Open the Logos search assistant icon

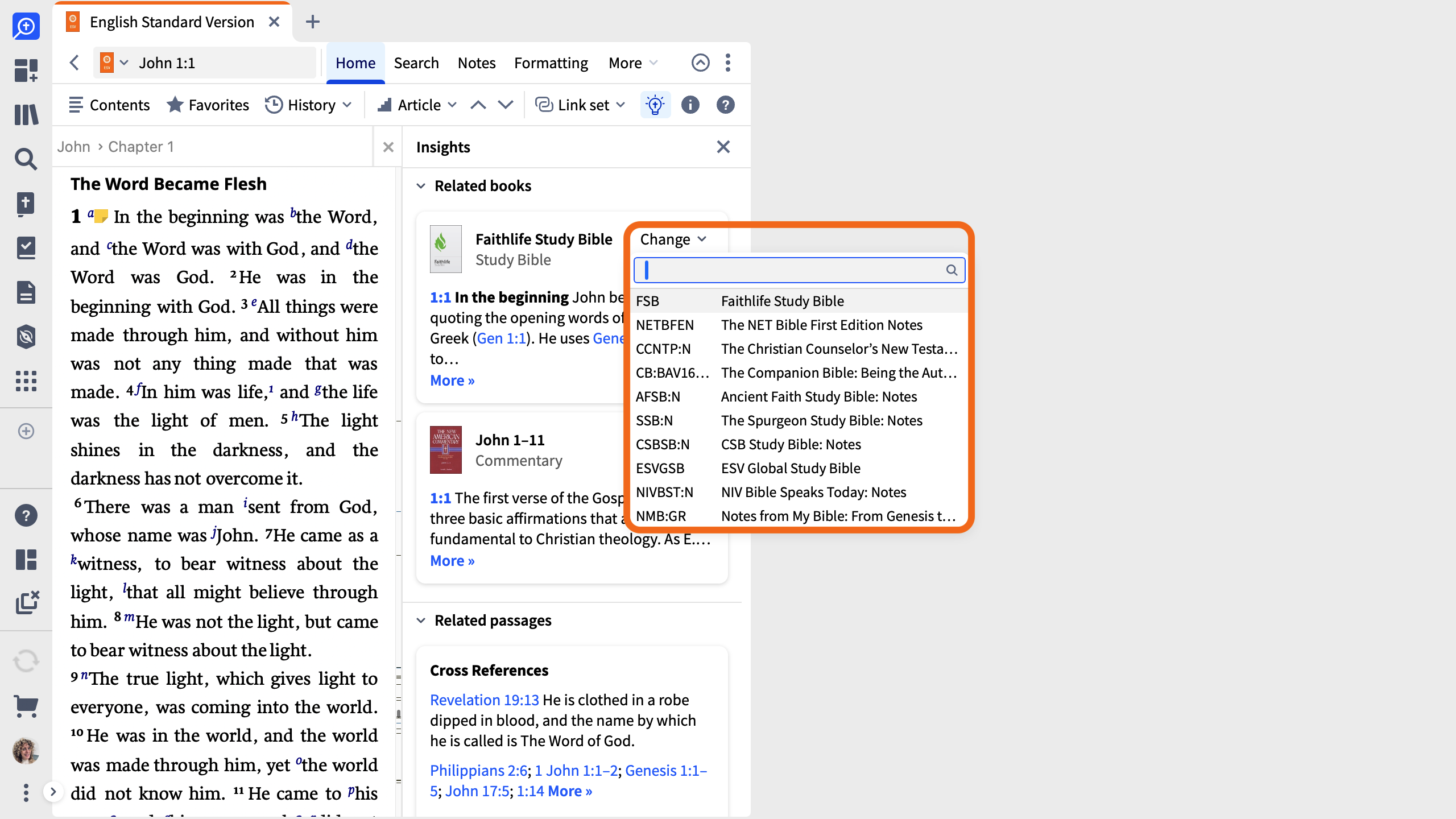(26, 26)
